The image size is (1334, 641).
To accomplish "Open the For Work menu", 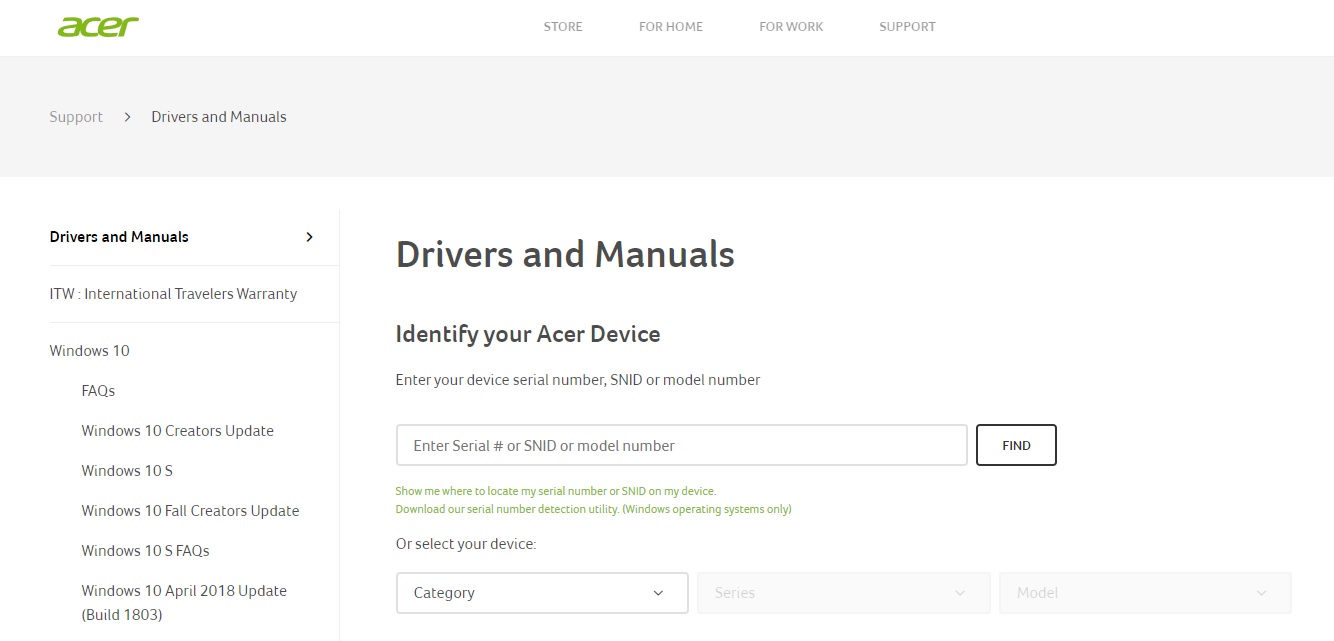I will (791, 27).
